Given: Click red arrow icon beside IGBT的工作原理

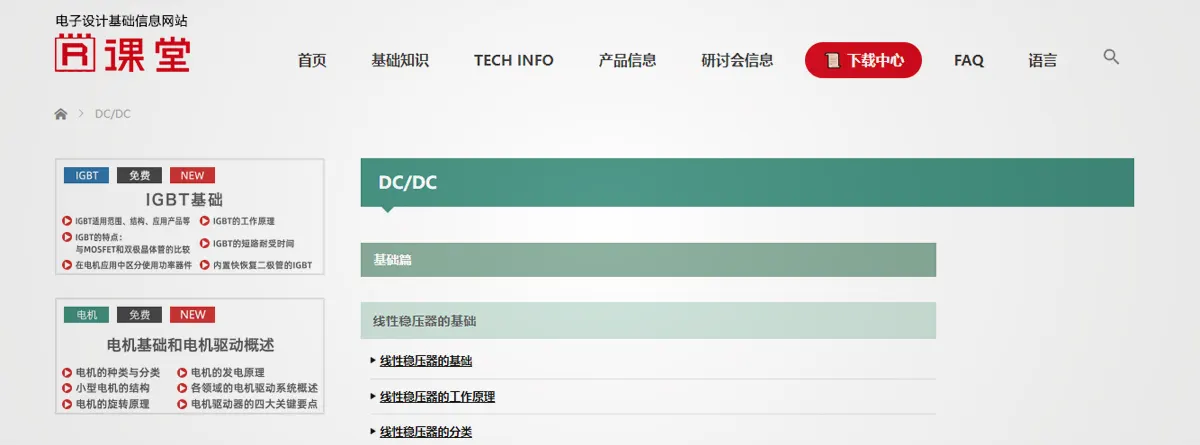Looking at the screenshot, I should (205, 221).
